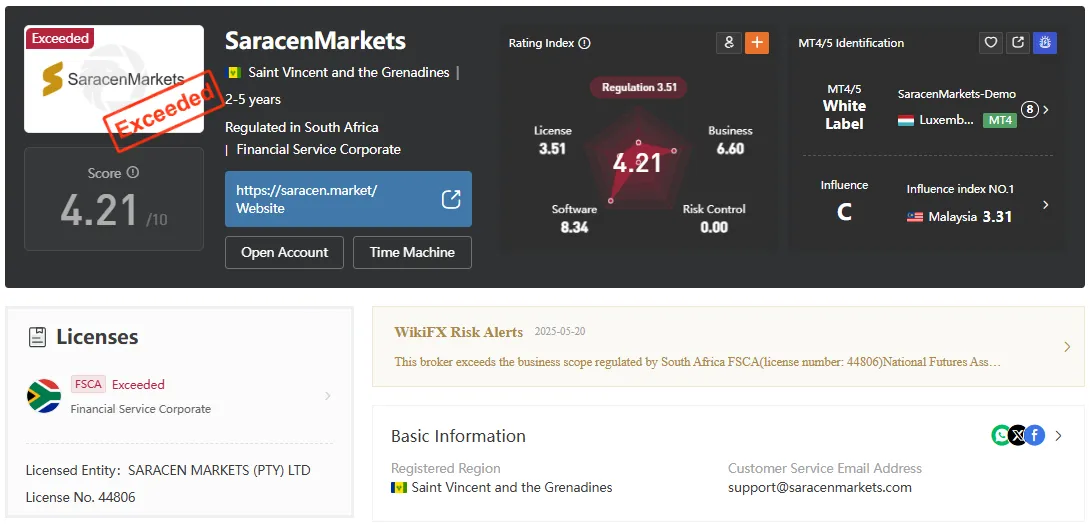
Task: Click the risk alert date 2025-05-20
Action: coord(560,332)
